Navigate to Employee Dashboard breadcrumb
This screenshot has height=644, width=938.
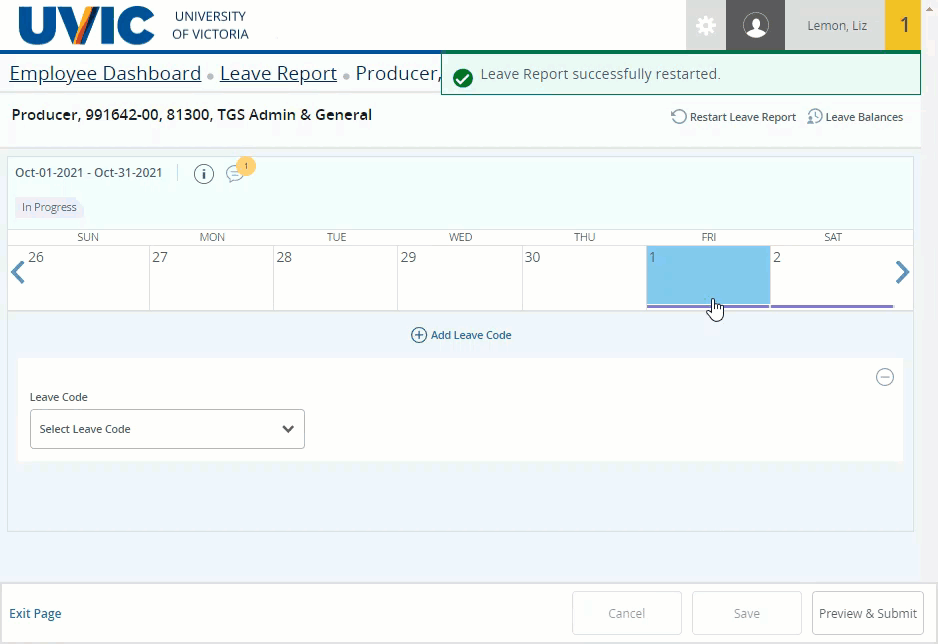(x=105, y=74)
